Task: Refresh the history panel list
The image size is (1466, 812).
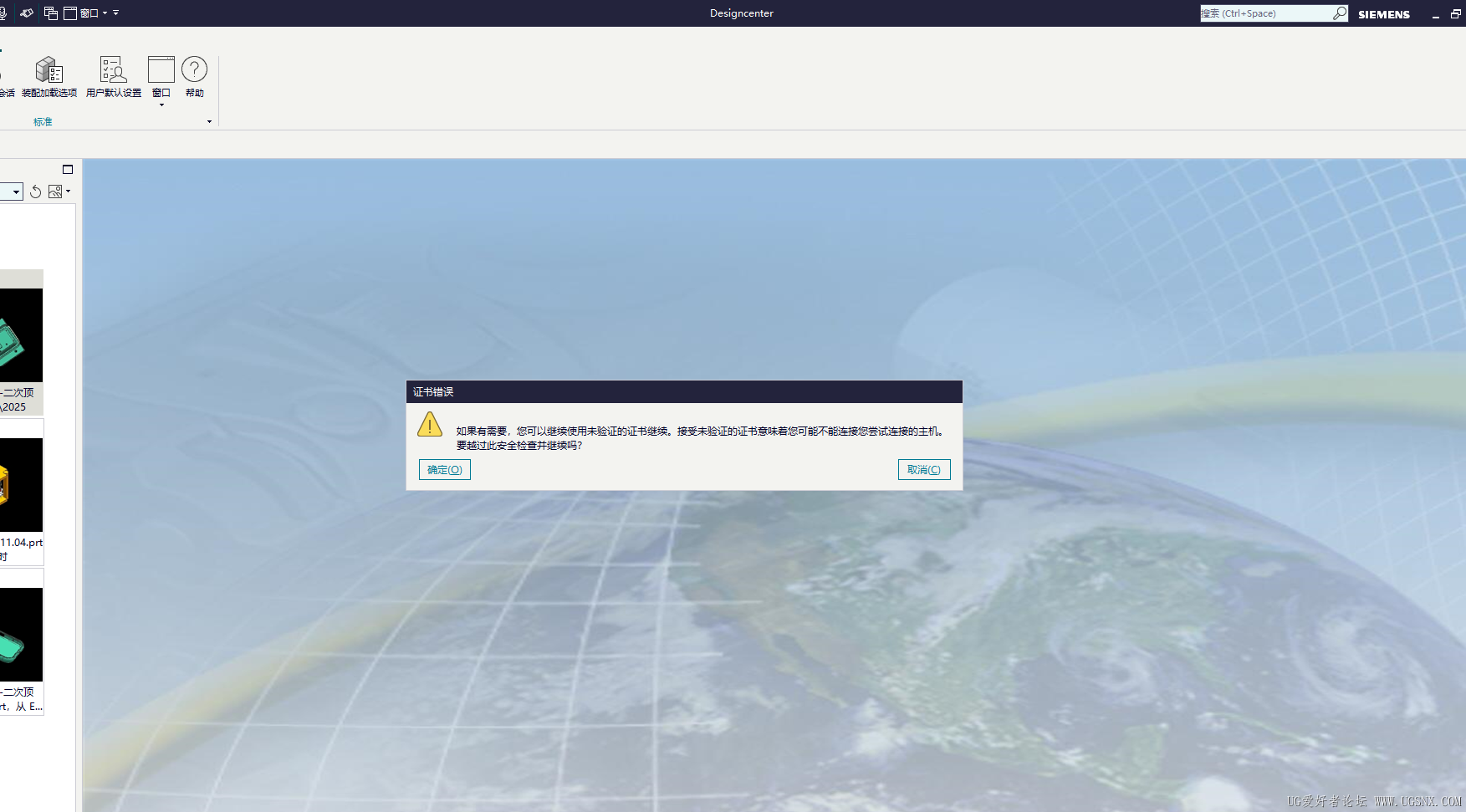Action: click(35, 192)
